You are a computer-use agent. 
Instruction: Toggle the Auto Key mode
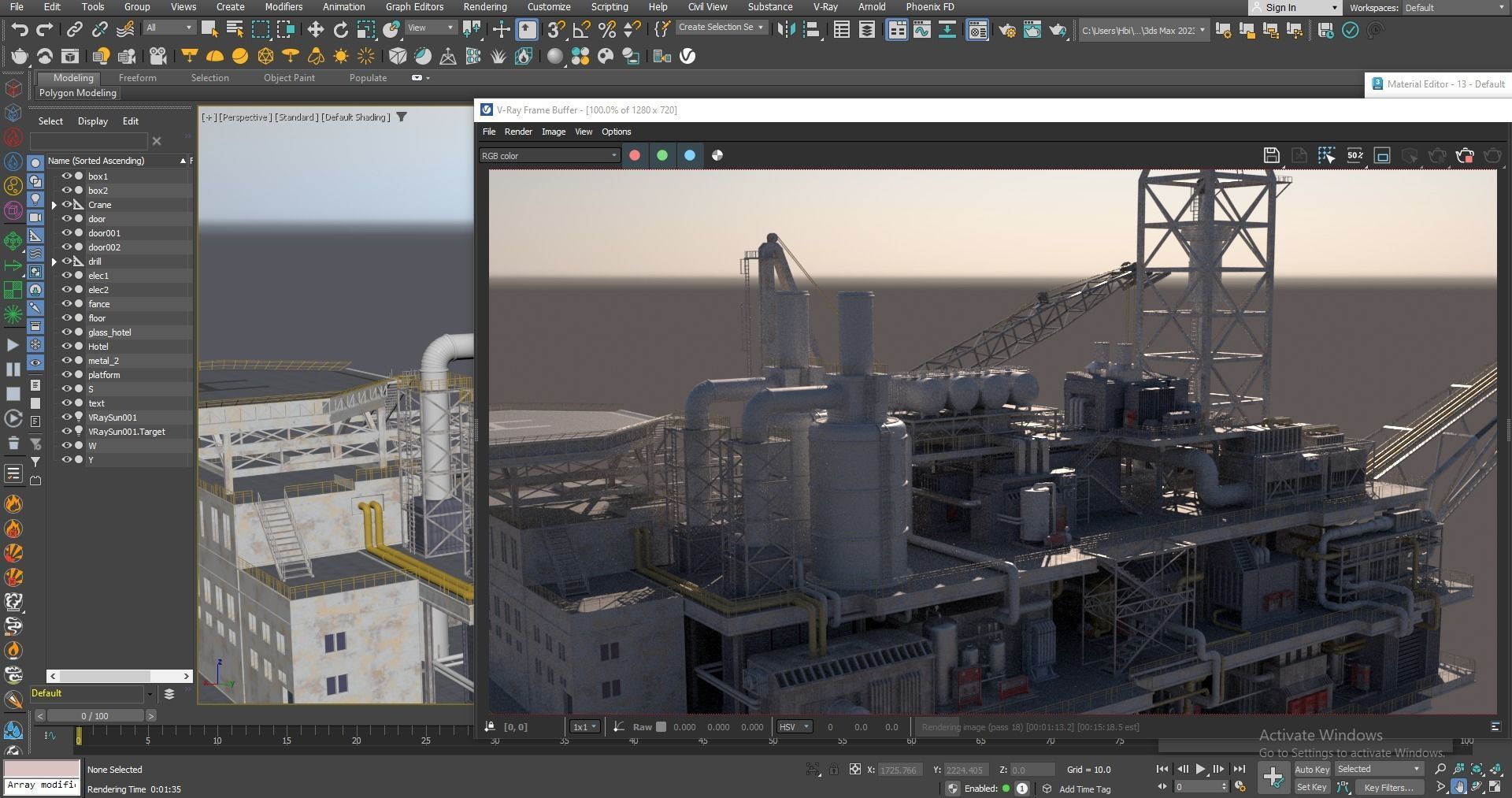(x=1312, y=770)
